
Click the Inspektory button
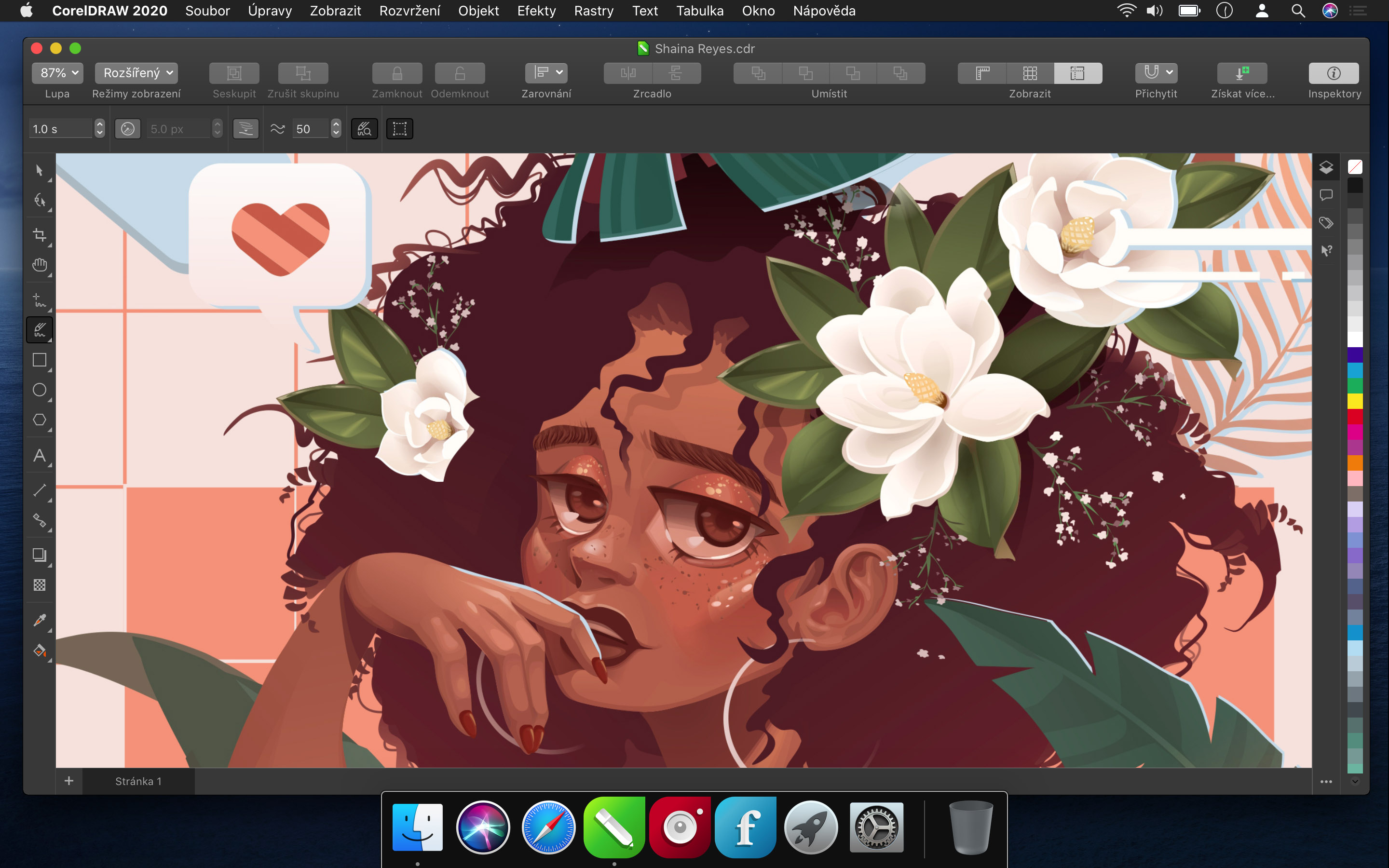[1334, 73]
